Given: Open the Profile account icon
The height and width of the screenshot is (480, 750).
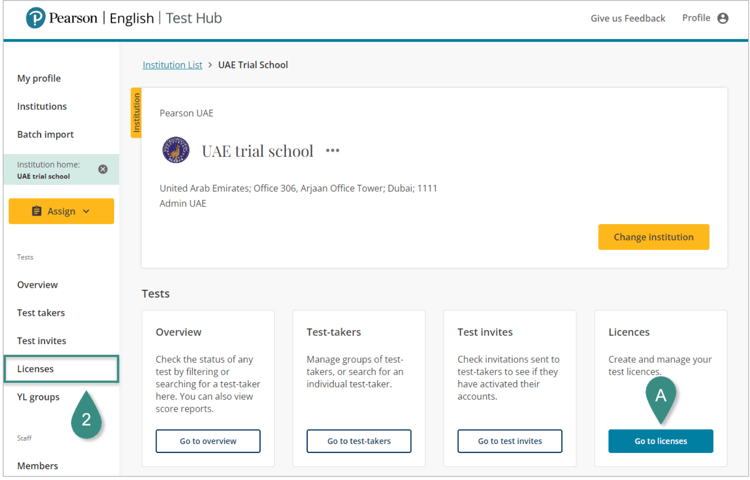Looking at the screenshot, I should coord(723,18).
